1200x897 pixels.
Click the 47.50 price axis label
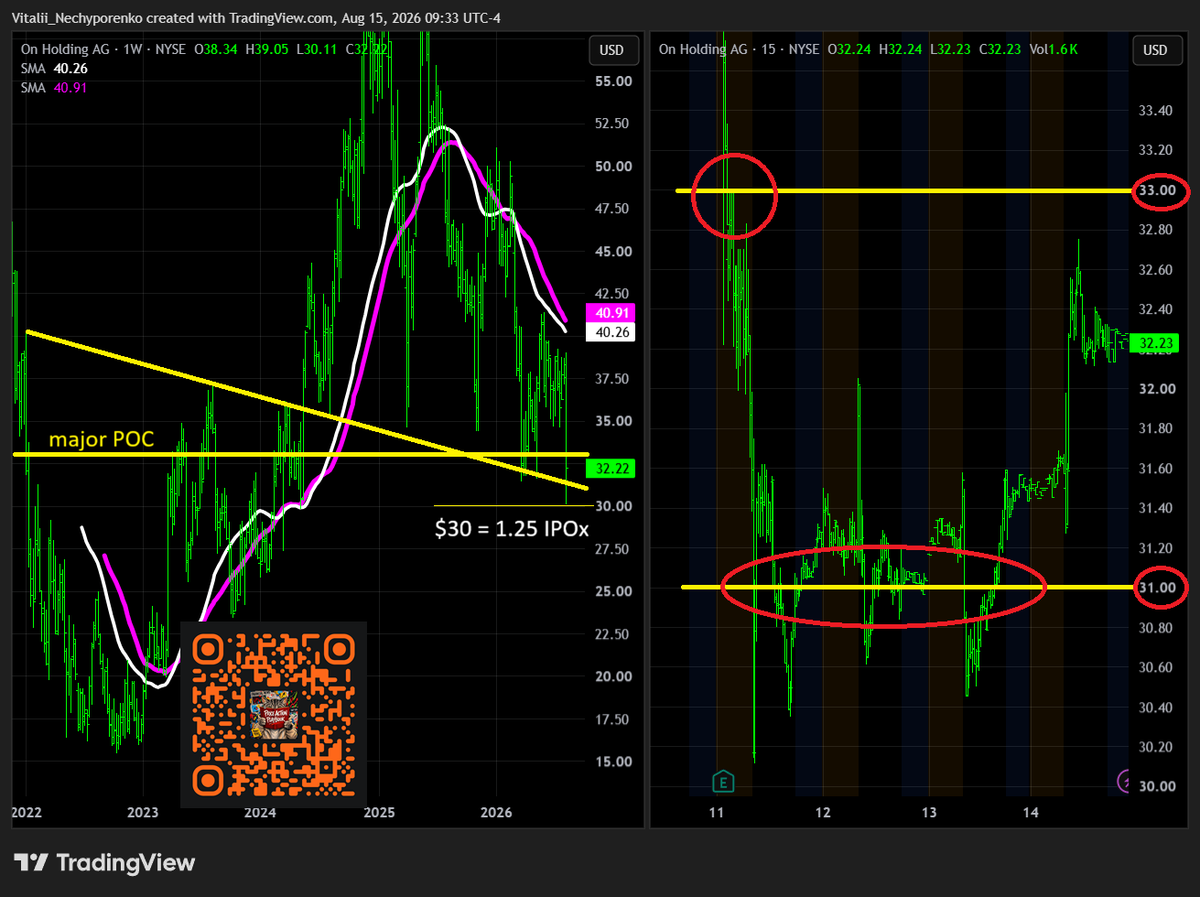(x=612, y=208)
